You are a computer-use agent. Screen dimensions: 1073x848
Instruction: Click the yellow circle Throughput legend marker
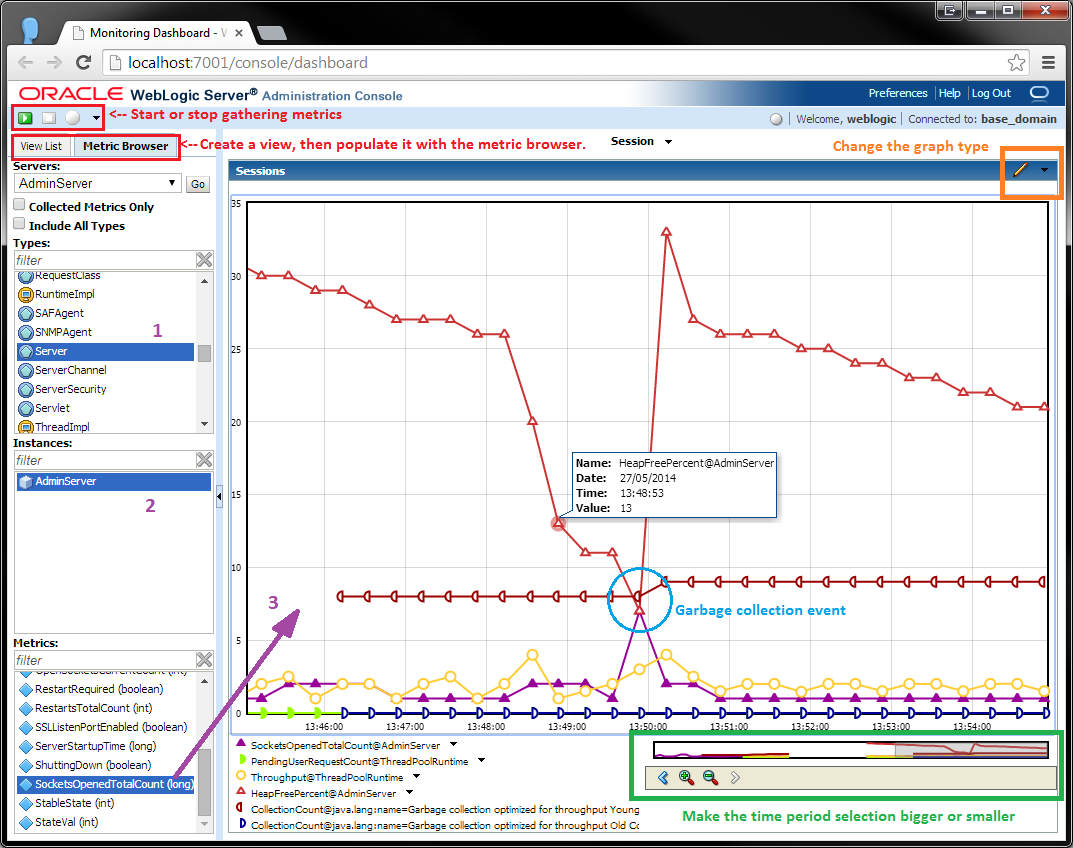241,775
